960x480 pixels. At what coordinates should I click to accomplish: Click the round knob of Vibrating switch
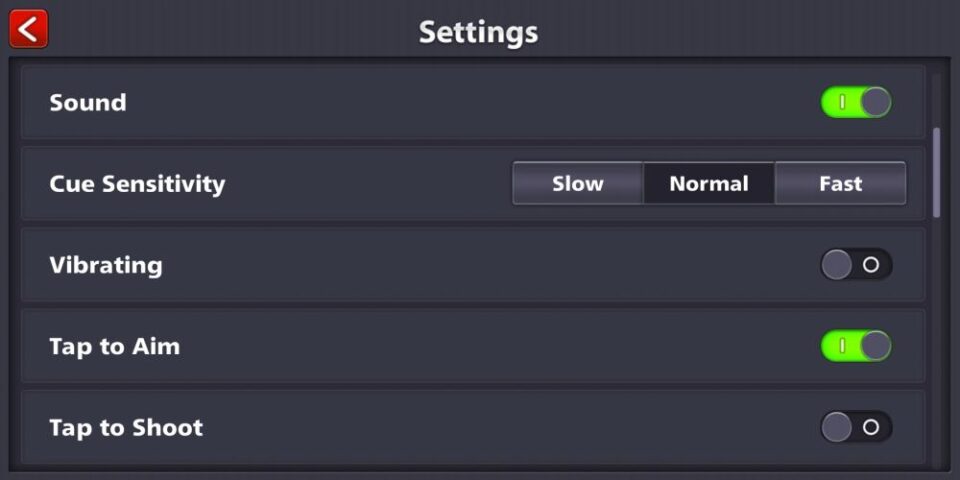(836, 265)
